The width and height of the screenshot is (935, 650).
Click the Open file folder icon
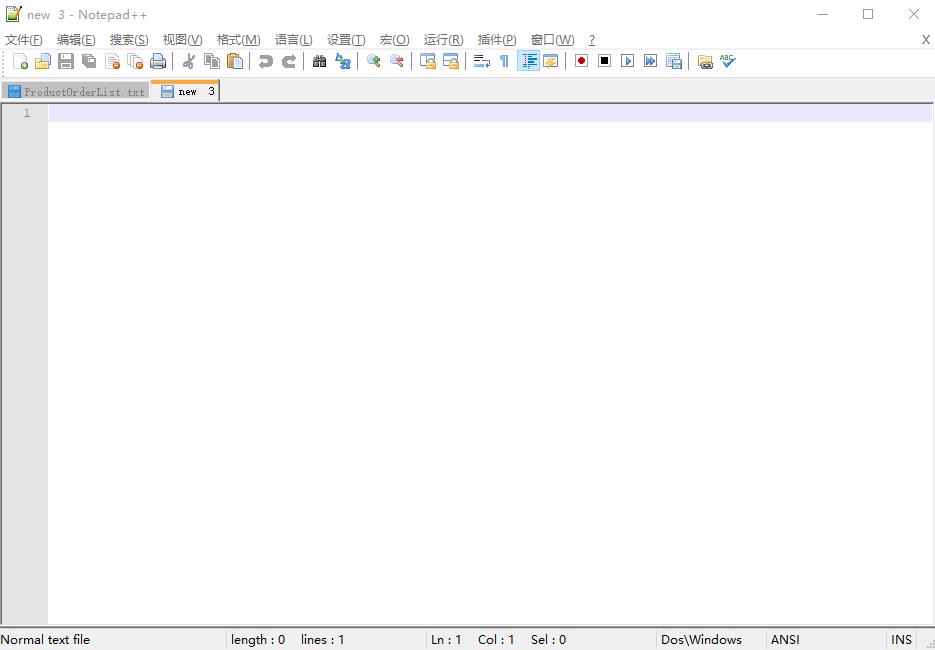click(x=43, y=61)
